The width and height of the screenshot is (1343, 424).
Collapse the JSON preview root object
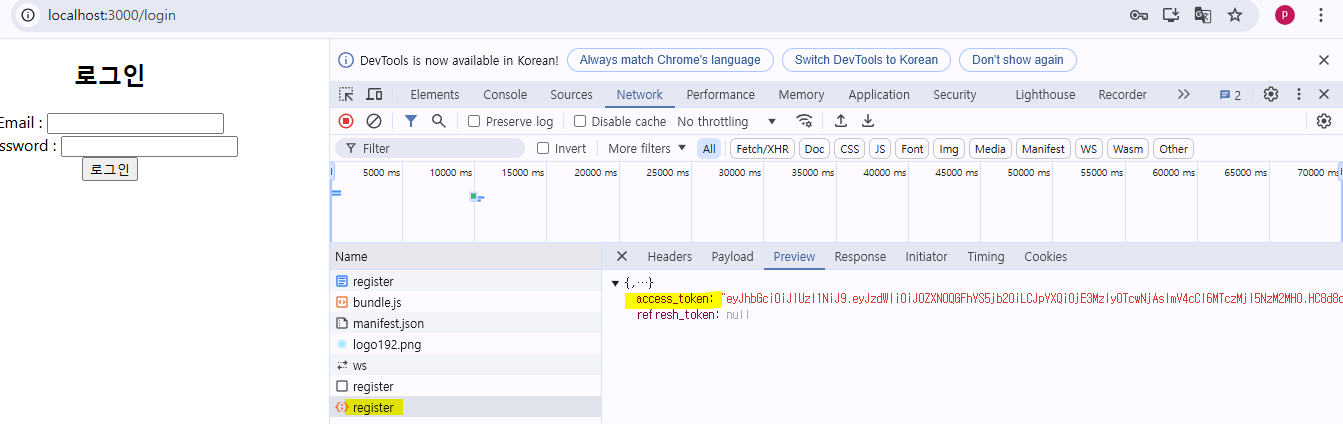click(616, 283)
